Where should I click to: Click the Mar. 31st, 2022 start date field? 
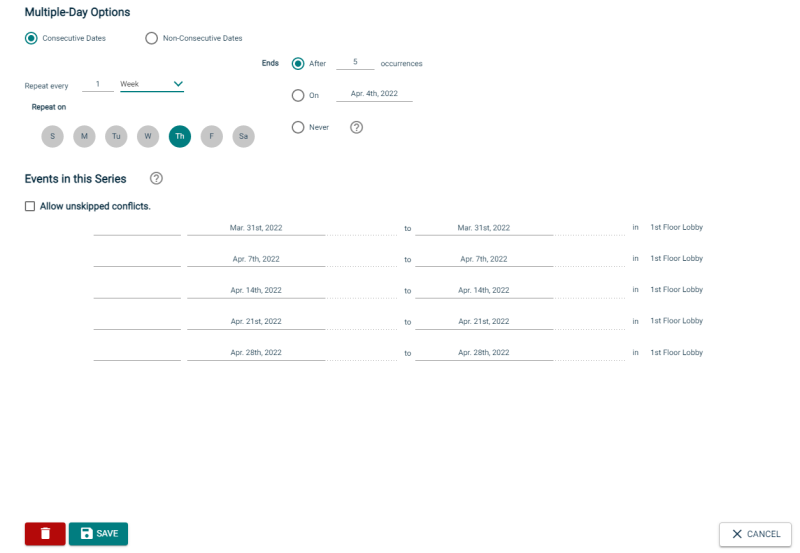pyautogui.click(x=256, y=228)
